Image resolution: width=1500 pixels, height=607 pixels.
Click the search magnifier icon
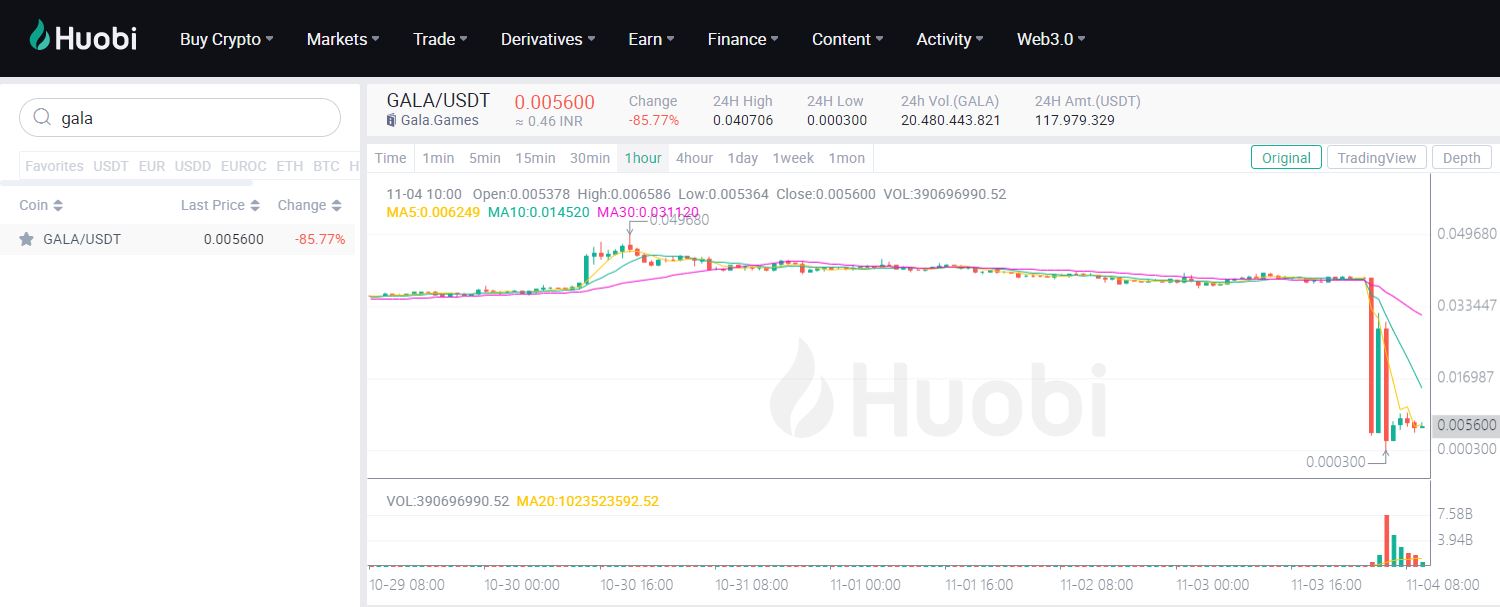pyautogui.click(x=42, y=118)
